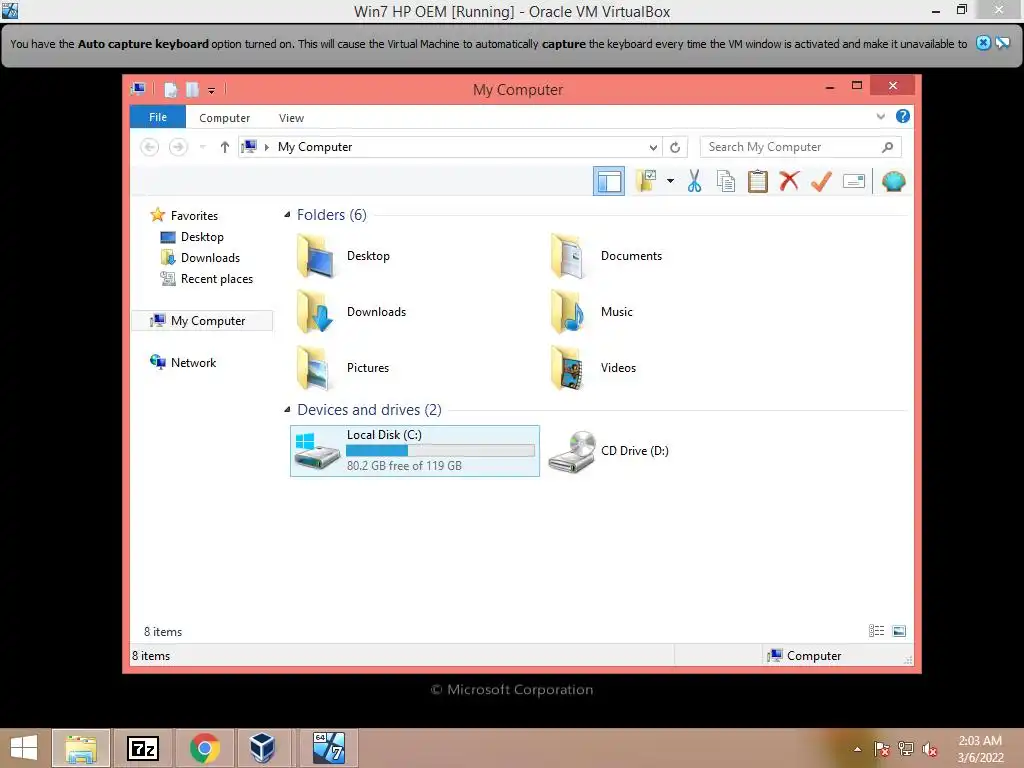Open the folder options toolbar icon
1024x768 pixels.
[x=646, y=181]
